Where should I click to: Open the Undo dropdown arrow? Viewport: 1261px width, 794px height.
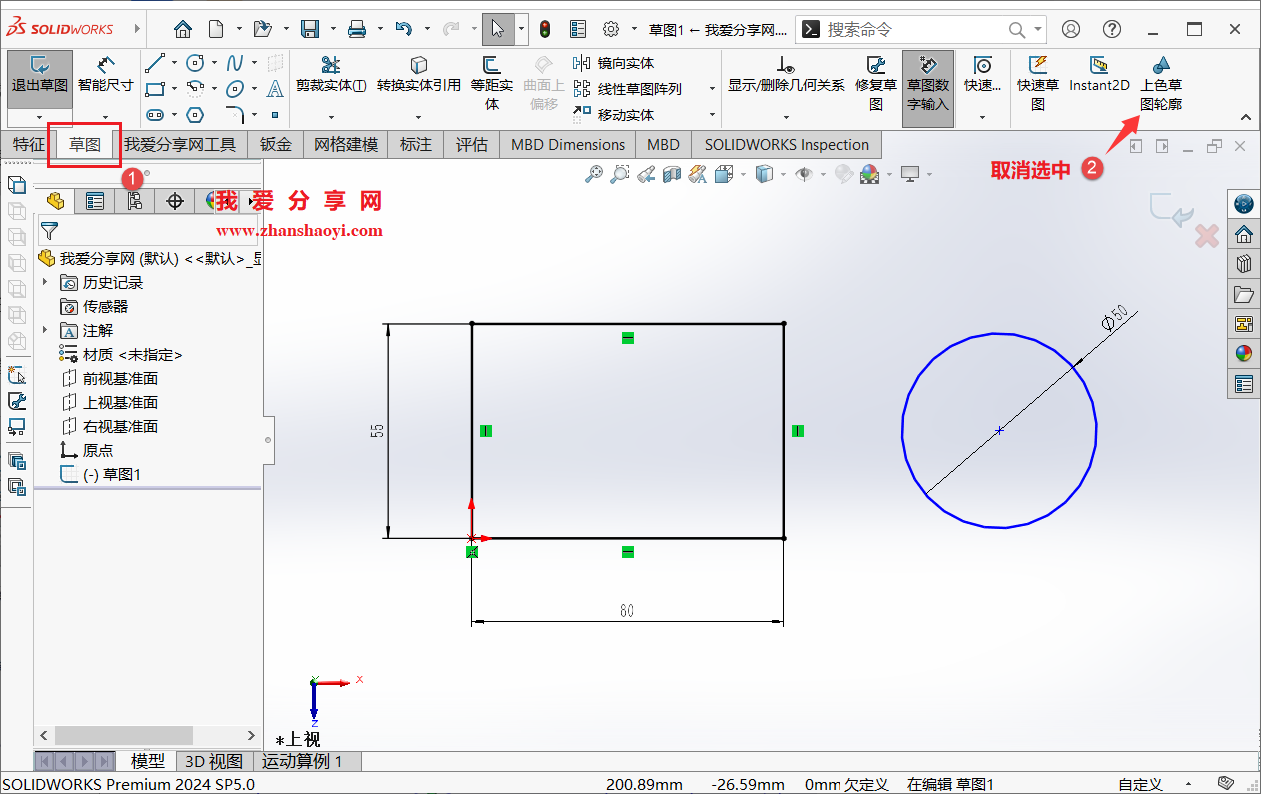click(426, 29)
